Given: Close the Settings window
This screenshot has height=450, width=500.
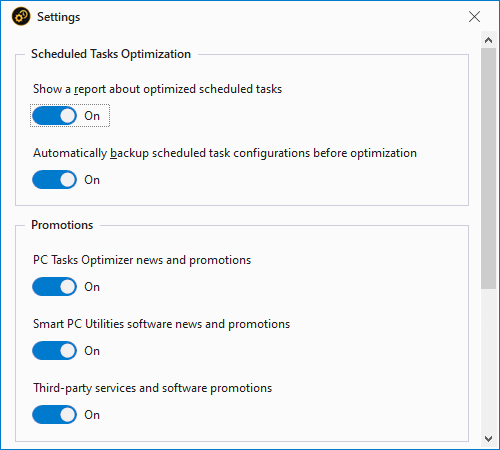Looking at the screenshot, I should pyautogui.click(x=474, y=16).
